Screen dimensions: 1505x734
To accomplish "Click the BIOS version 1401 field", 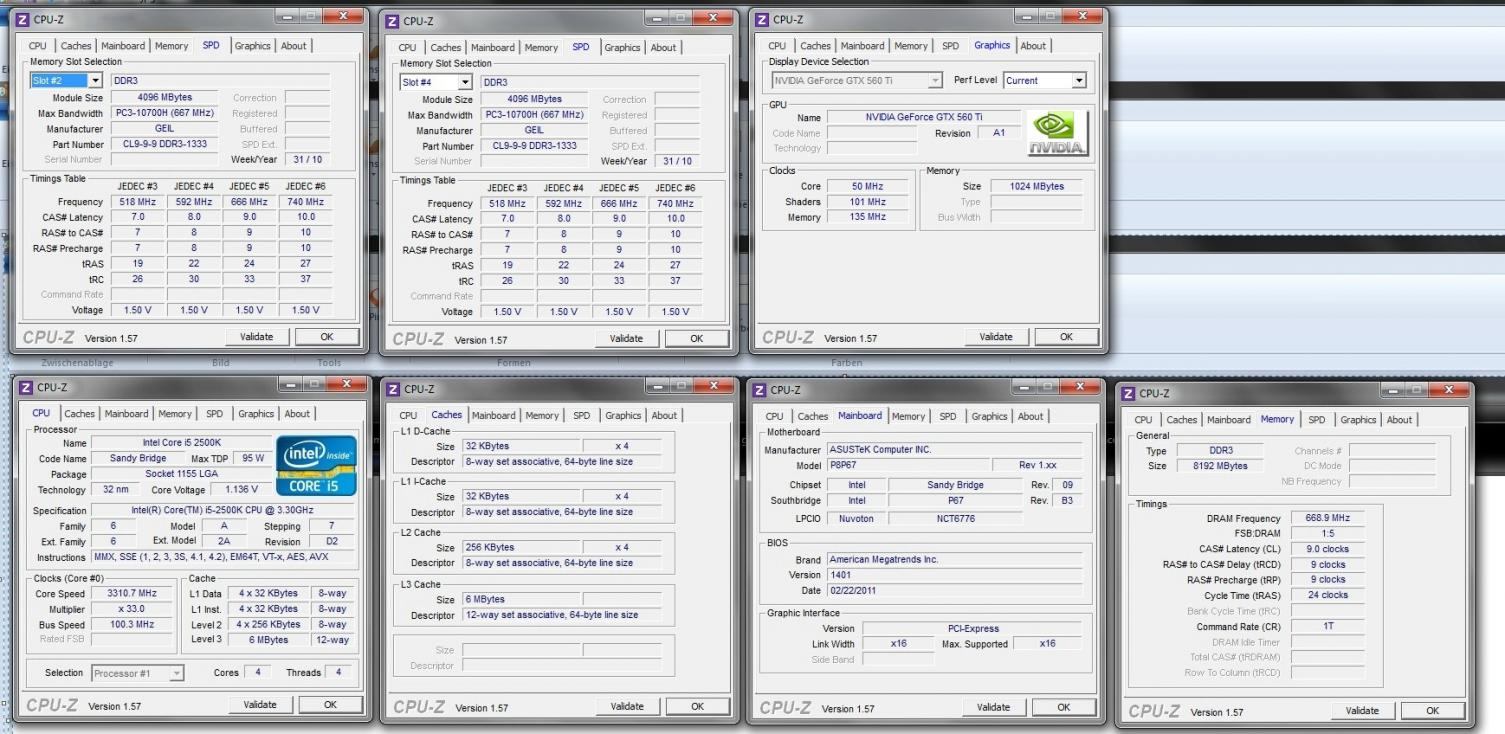I will pos(954,575).
